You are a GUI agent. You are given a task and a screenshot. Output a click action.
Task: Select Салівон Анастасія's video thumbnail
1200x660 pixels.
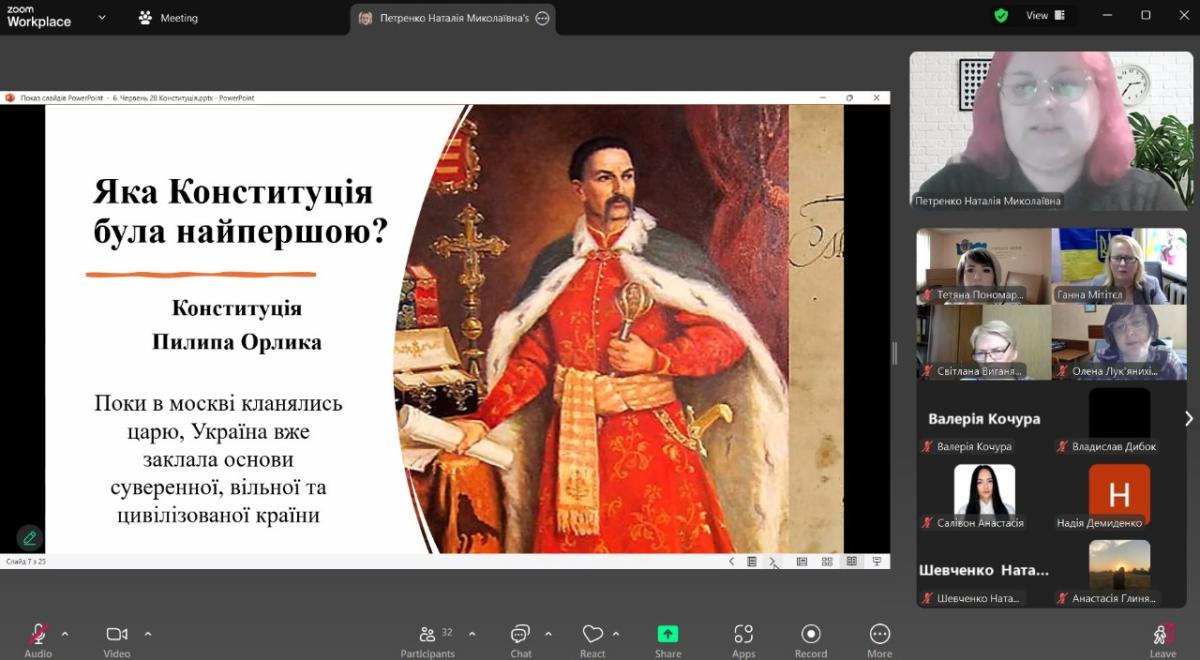coord(984,496)
